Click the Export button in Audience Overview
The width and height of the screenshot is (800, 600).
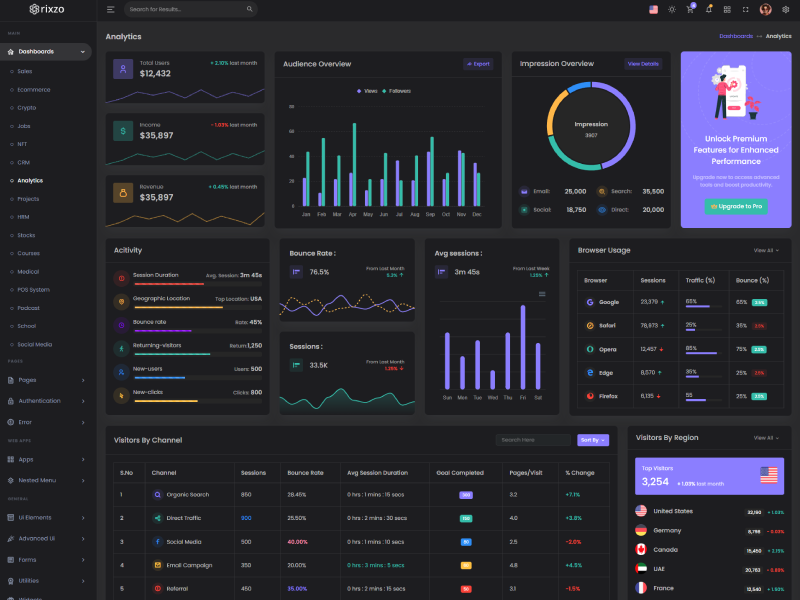pyautogui.click(x=478, y=64)
